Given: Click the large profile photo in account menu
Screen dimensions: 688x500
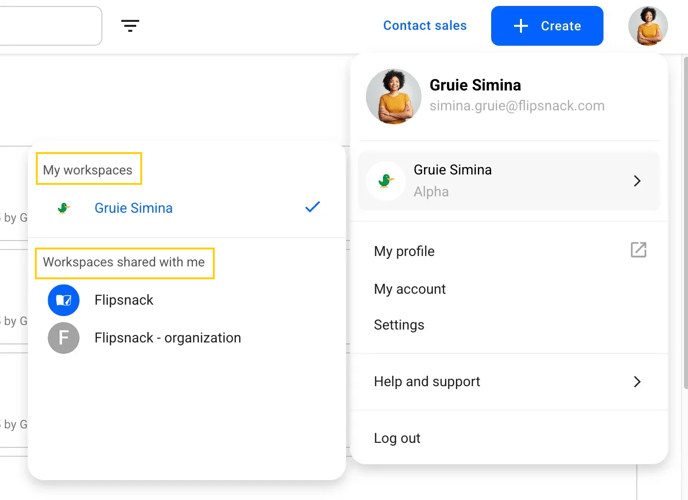Looking at the screenshot, I should coord(394,96).
